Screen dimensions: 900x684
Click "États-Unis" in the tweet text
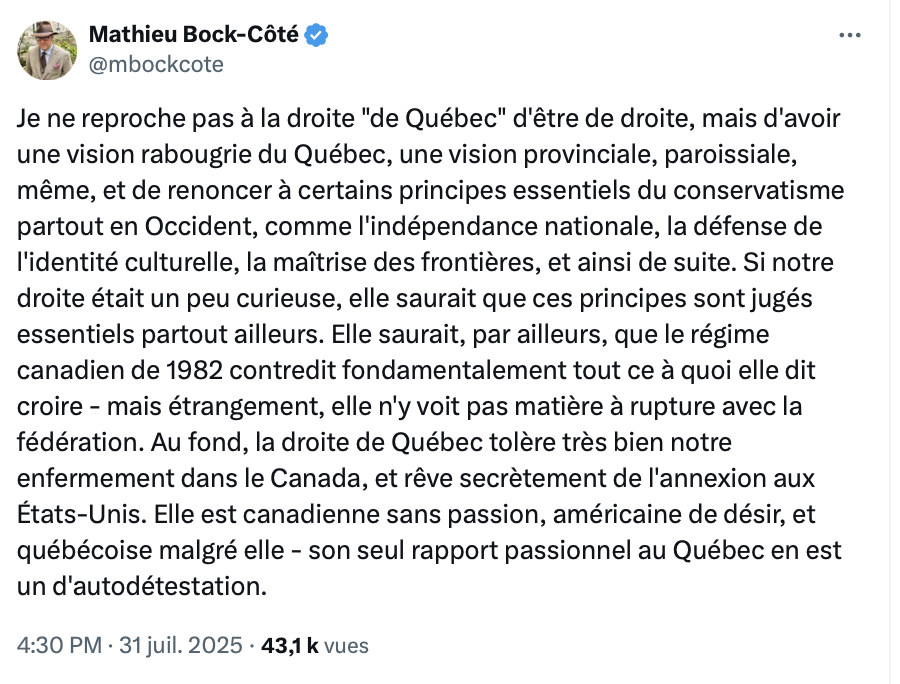pyautogui.click(x=79, y=513)
